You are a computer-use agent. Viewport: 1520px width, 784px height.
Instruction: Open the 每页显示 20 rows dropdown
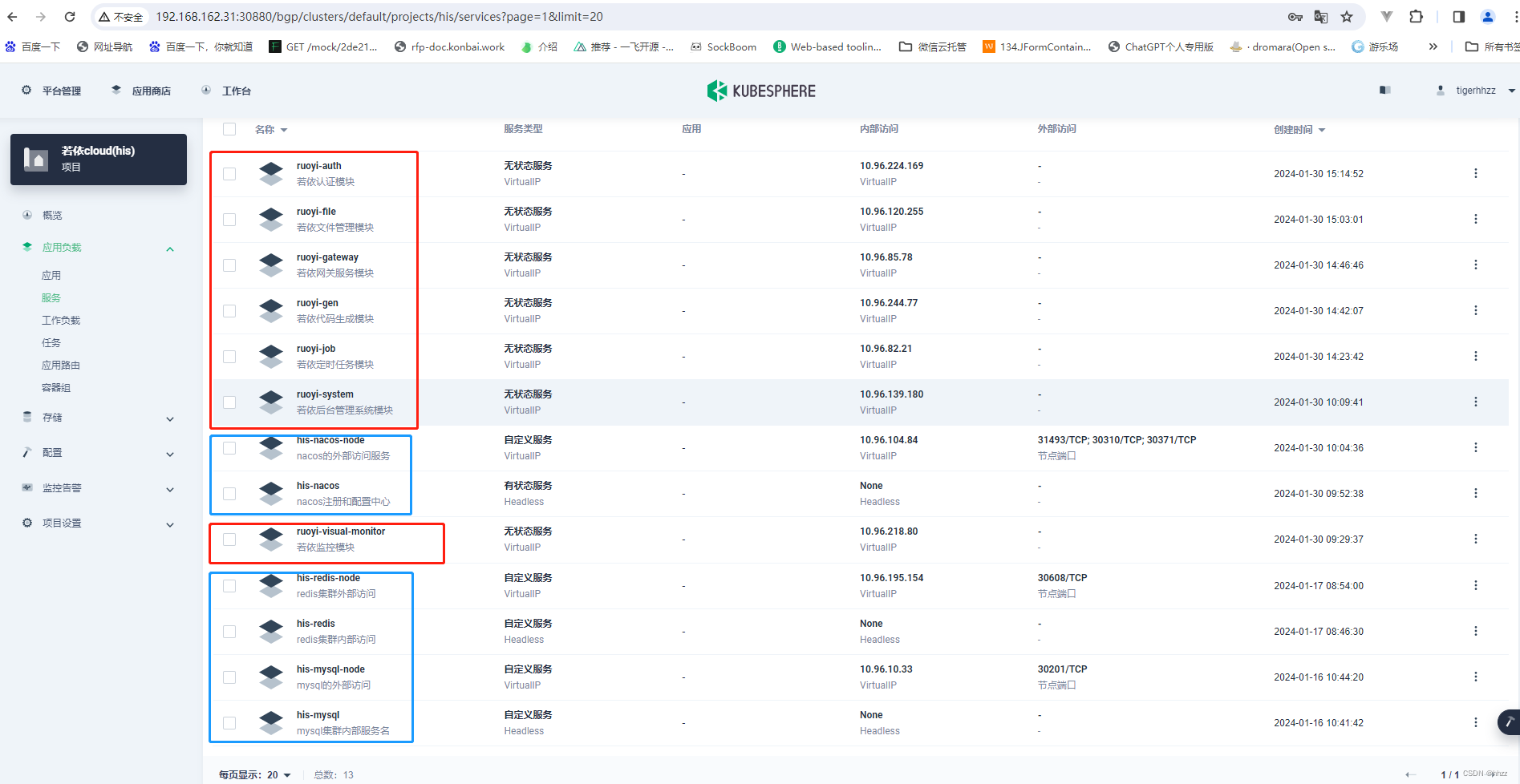tap(278, 774)
